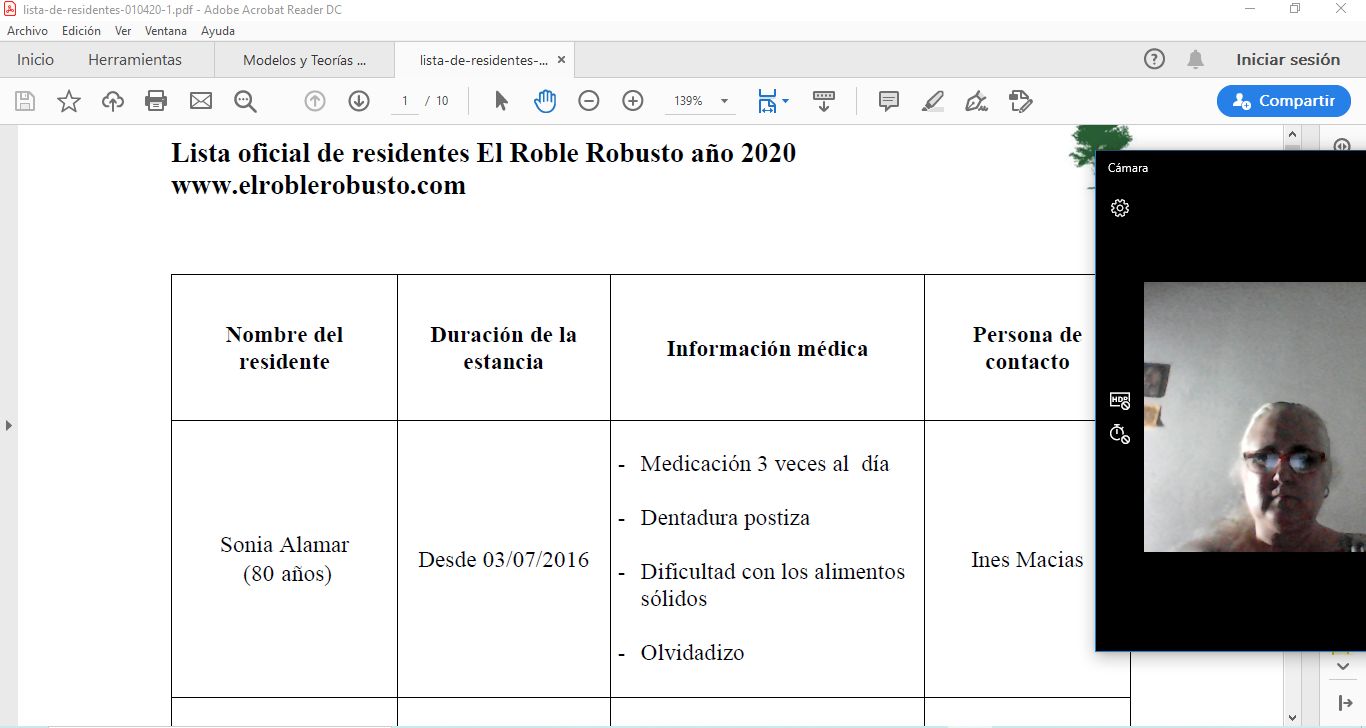
Task: Send file by email envelope icon
Action: click(201, 101)
